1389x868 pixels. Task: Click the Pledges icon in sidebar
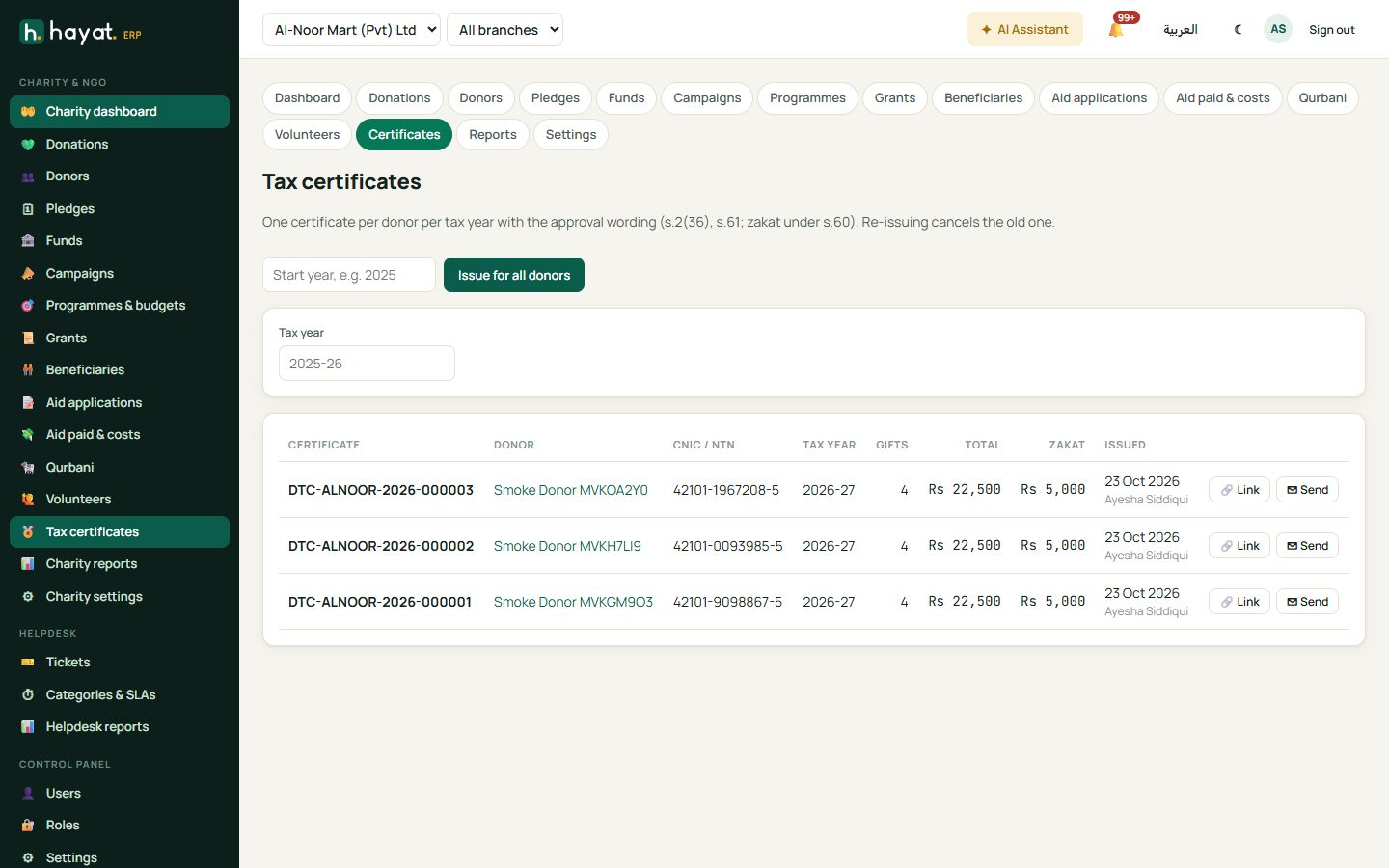pos(28,209)
